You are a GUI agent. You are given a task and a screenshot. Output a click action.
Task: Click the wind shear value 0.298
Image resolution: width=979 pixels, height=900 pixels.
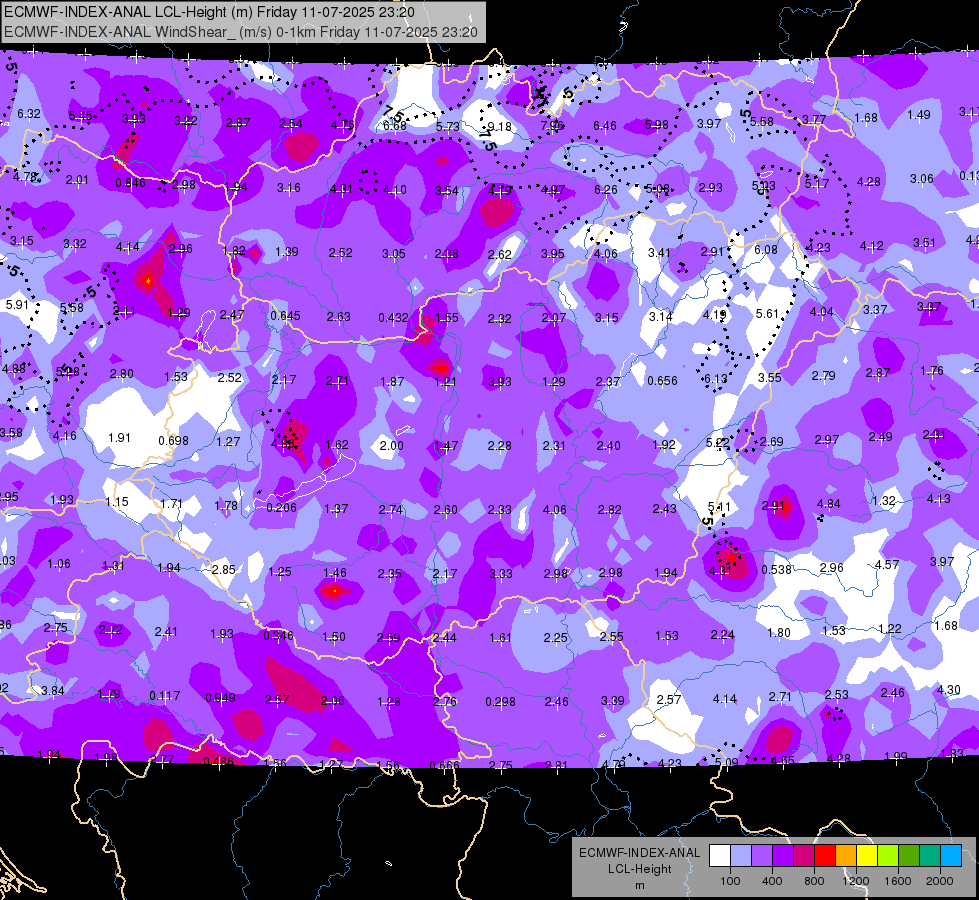(x=501, y=702)
